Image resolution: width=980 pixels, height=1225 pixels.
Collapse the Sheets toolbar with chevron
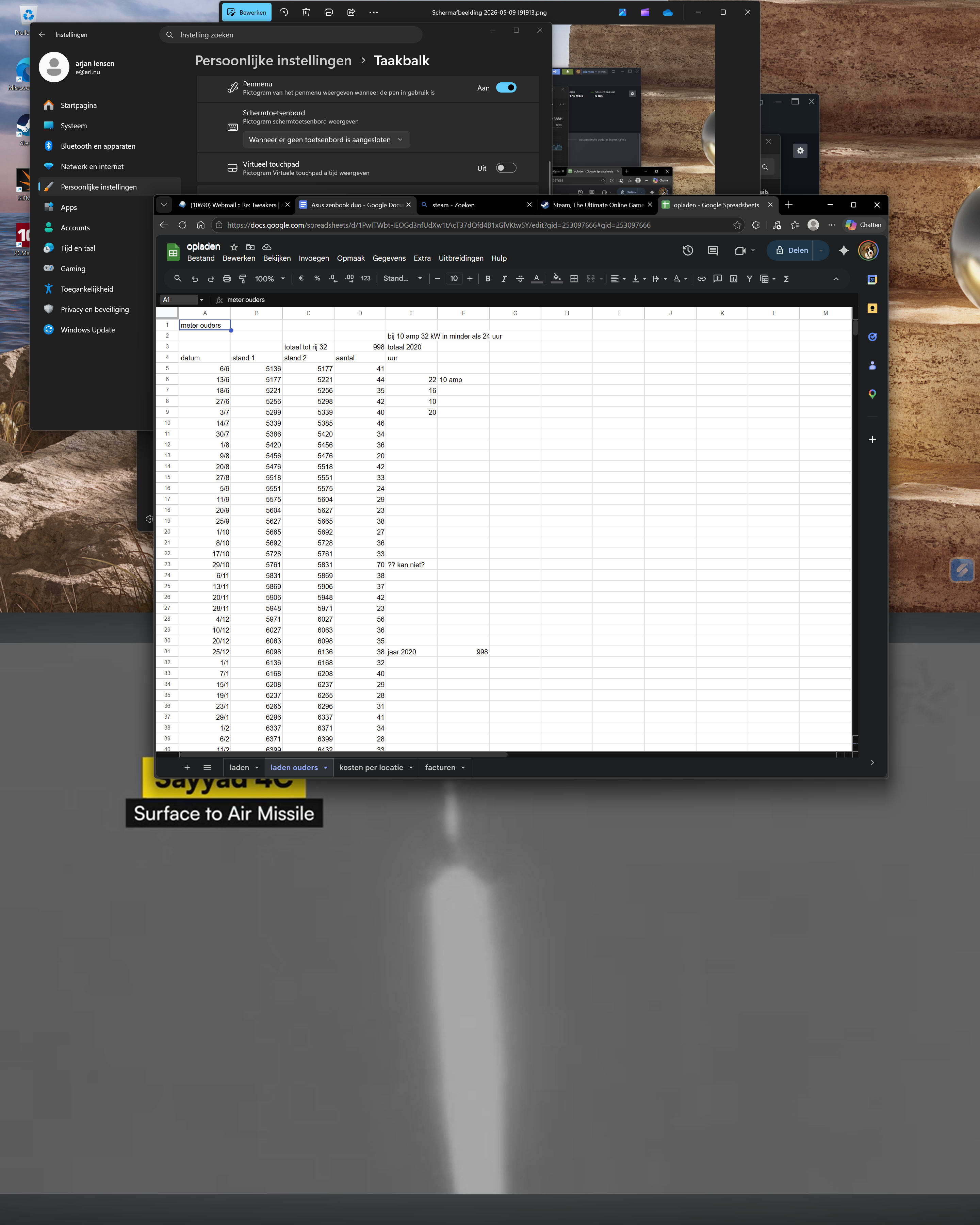pos(836,278)
